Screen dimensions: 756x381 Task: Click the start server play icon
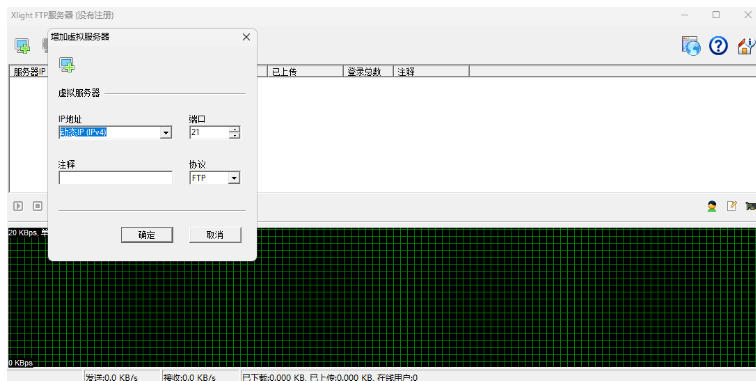tap(18, 206)
